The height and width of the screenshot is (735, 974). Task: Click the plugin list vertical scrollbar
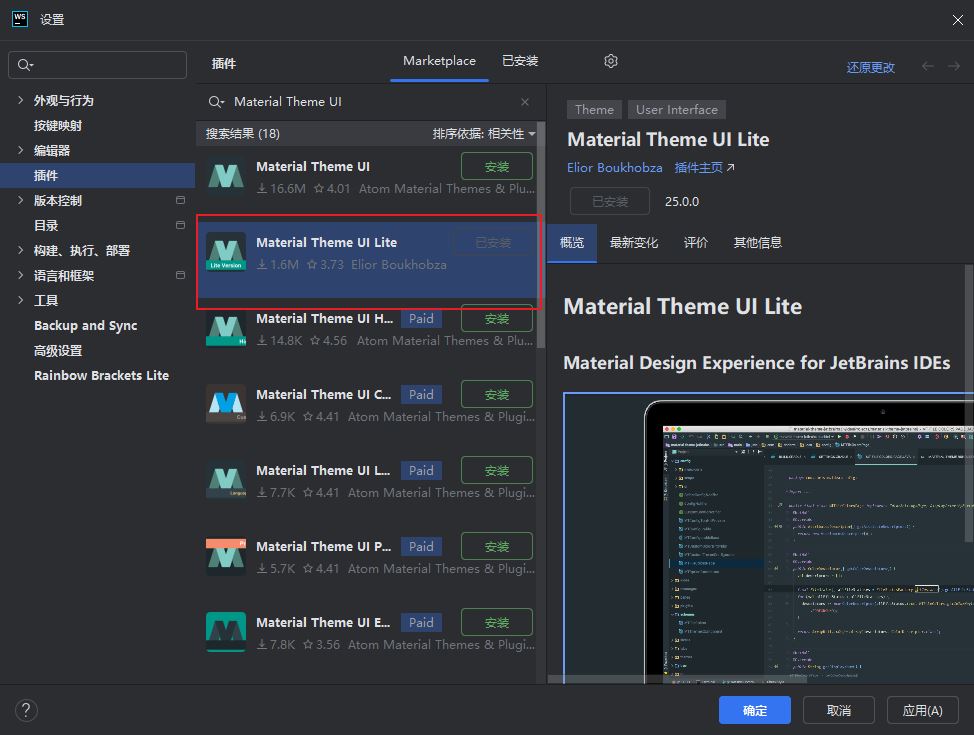click(x=541, y=236)
